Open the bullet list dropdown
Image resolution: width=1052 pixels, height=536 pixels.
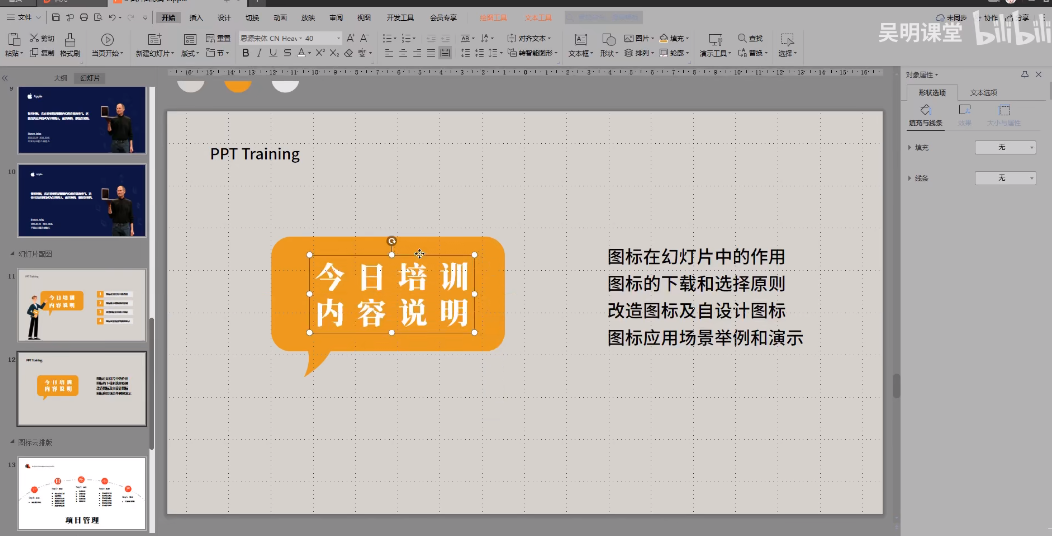396,38
